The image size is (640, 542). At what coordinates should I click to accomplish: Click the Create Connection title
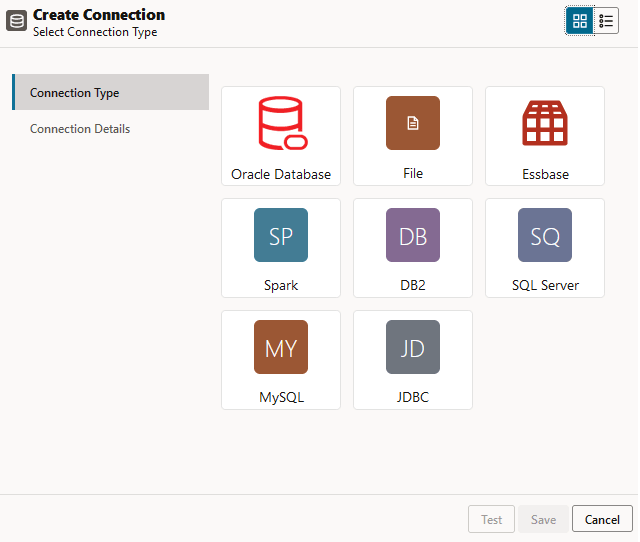pos(99,15)
